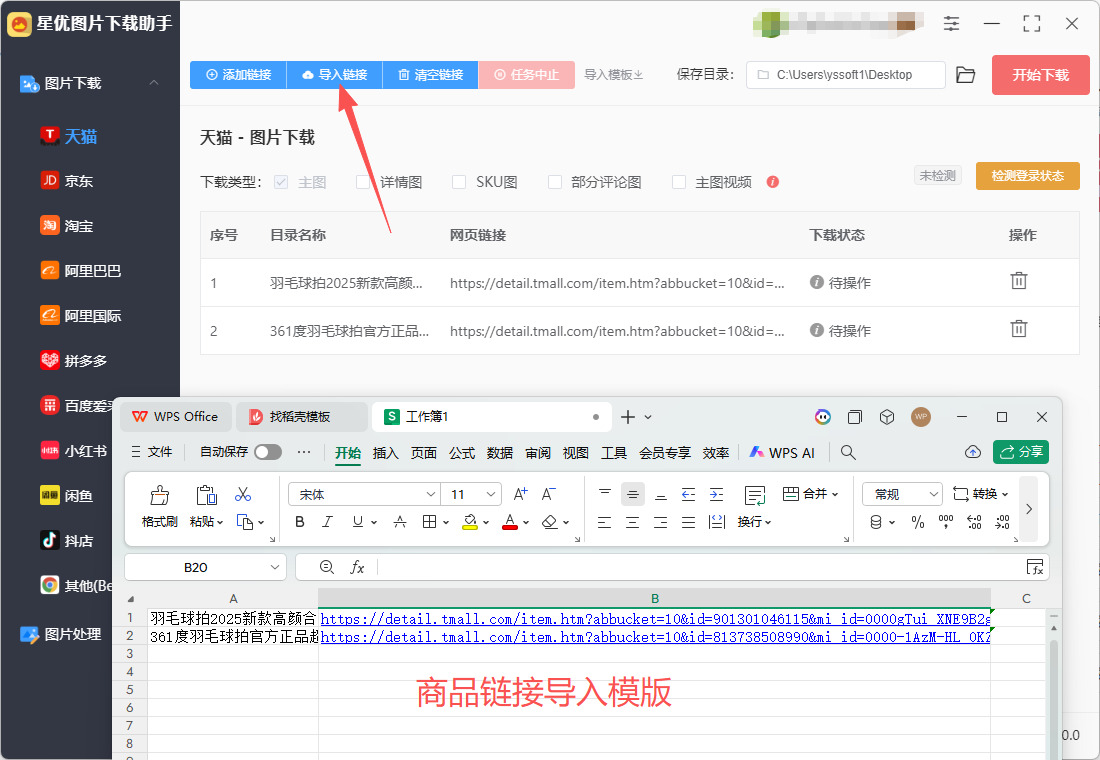
Task: Select 拼多多 in sidebar
Action: coord(74,361)
